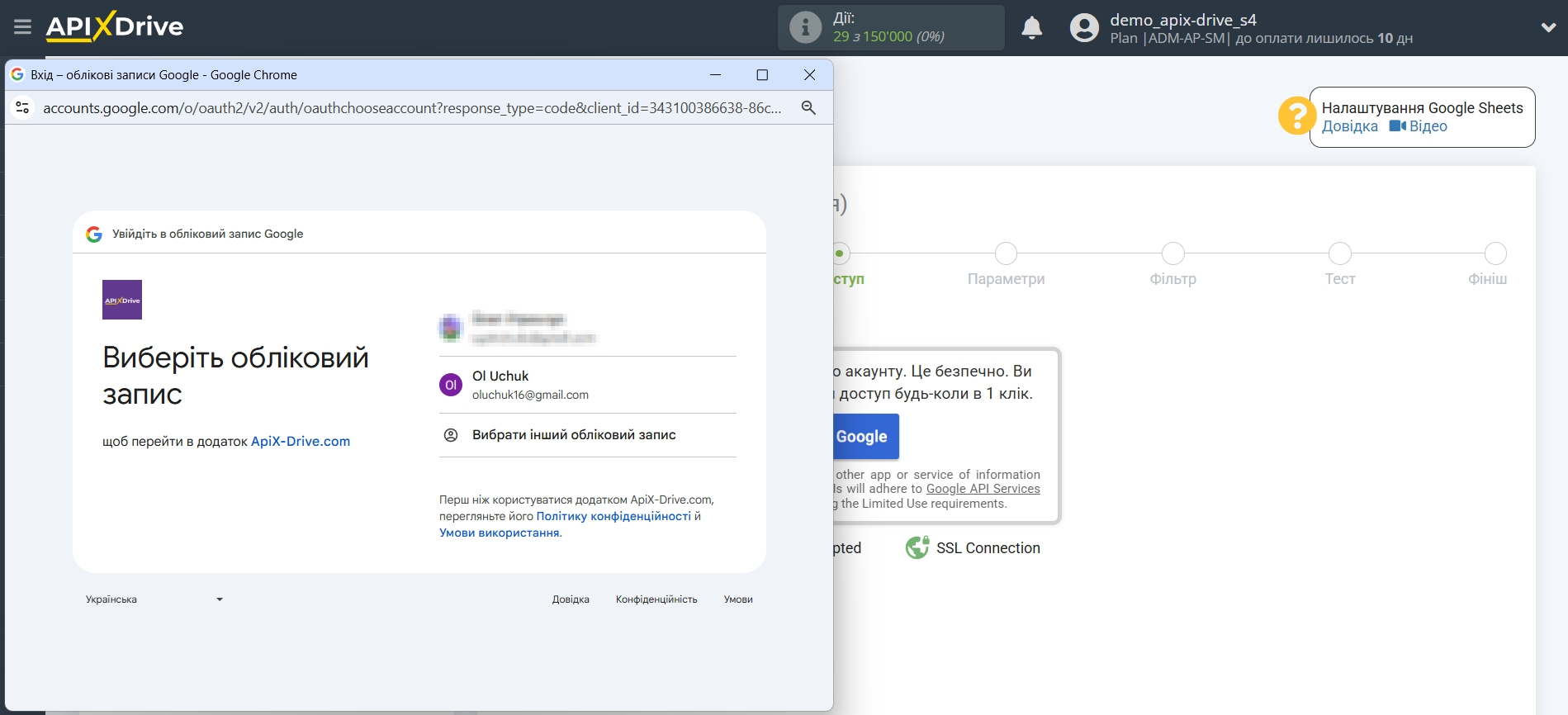Click the yellow question mark help icon

click(1296, 116)
